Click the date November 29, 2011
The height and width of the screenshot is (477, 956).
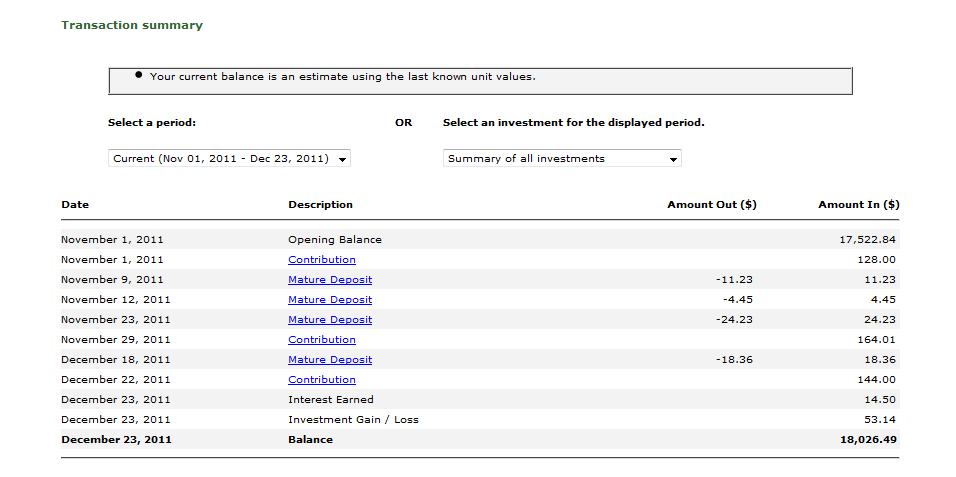click(116, 339)
